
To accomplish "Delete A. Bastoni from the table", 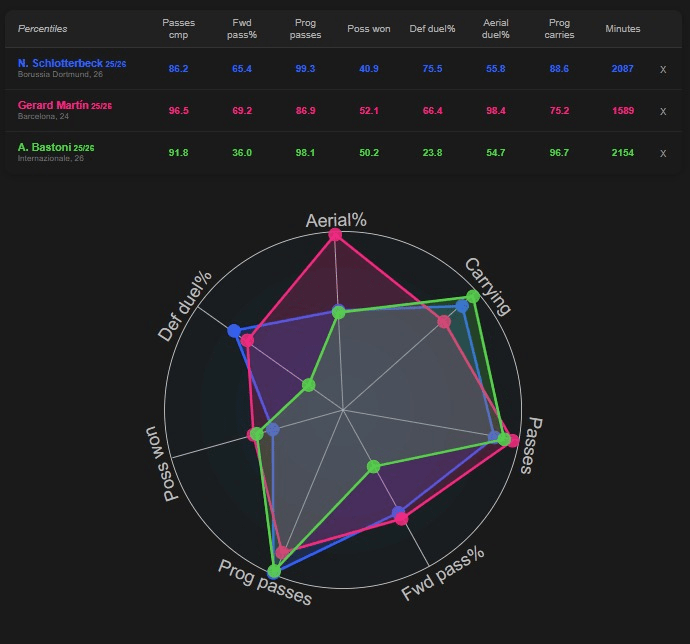I will point(662,153).
